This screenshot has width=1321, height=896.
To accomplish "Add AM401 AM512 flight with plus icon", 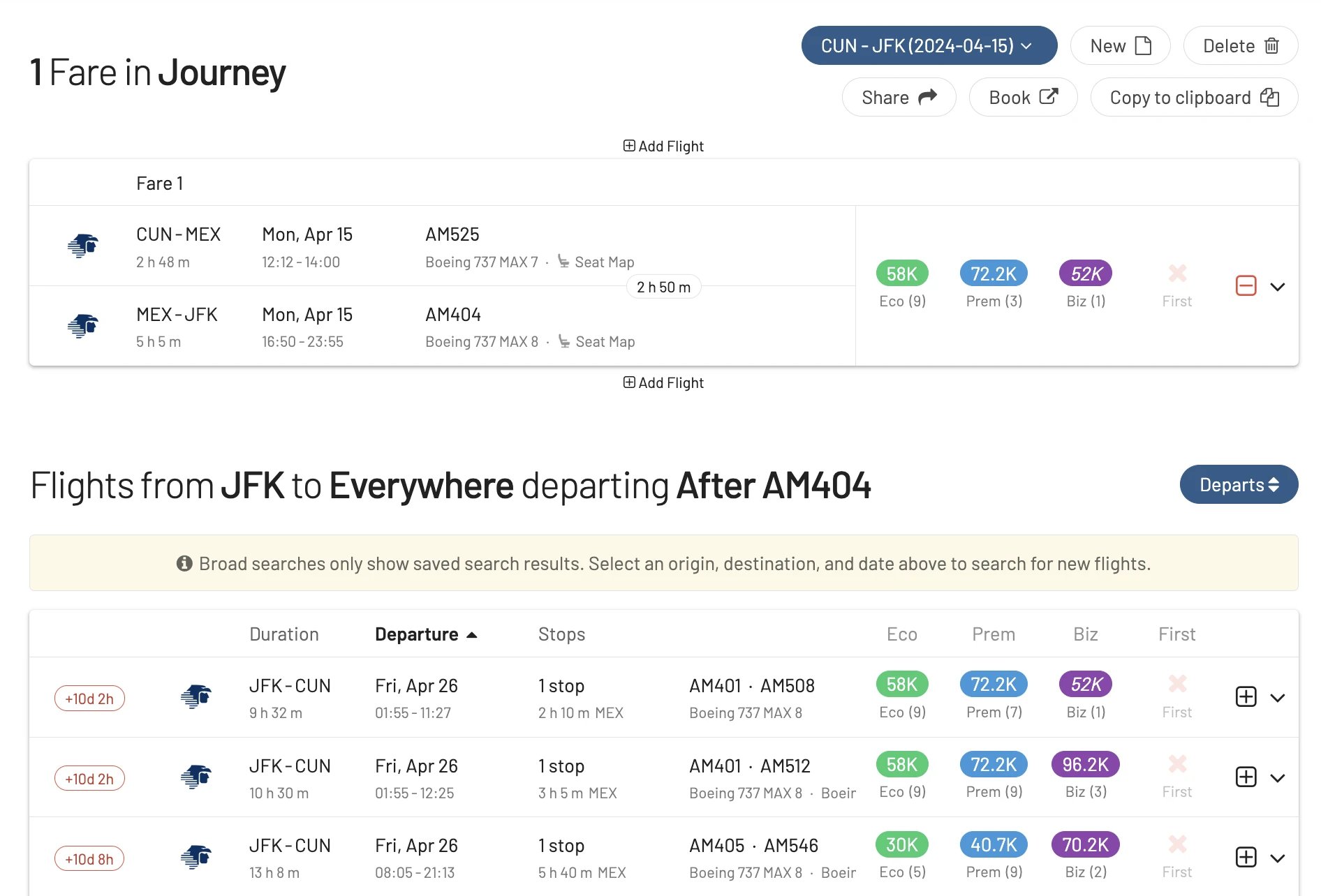I will 1246,777.
